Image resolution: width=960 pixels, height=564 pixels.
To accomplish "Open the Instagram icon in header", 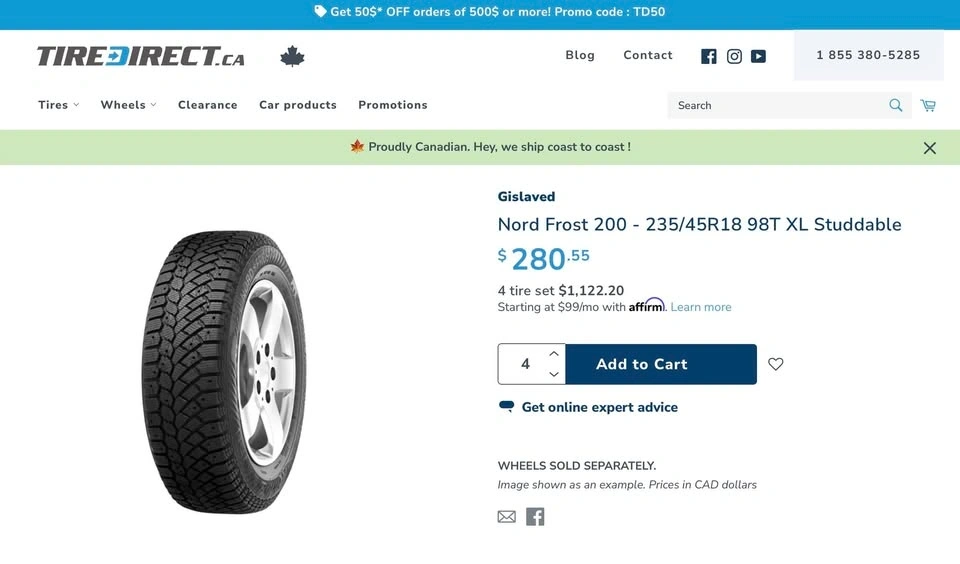I will click(x=734, y=56).
